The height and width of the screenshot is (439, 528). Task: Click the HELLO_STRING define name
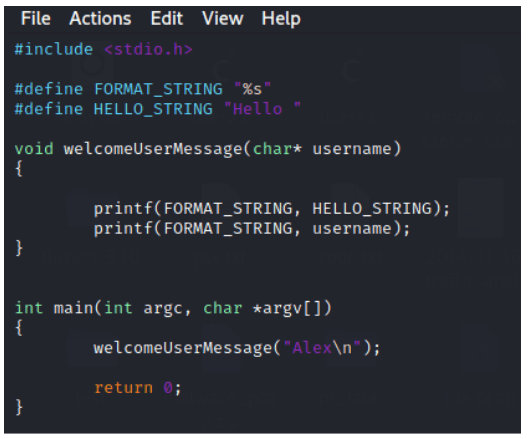click(x=153, y=109)
